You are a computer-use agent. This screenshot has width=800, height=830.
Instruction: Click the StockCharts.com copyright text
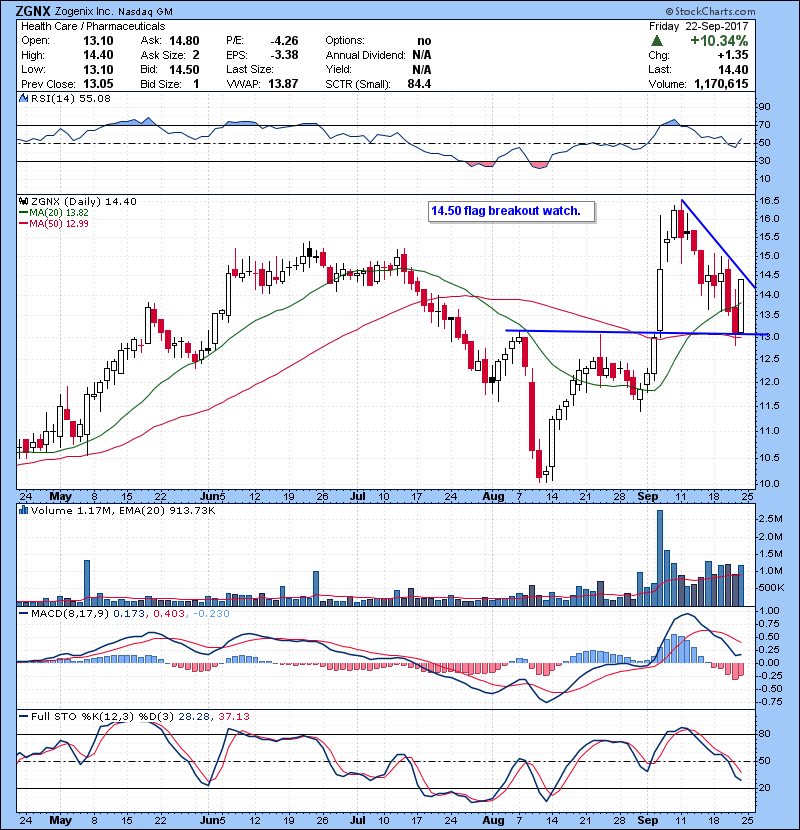pyautogui.click(x=710, y=11)
